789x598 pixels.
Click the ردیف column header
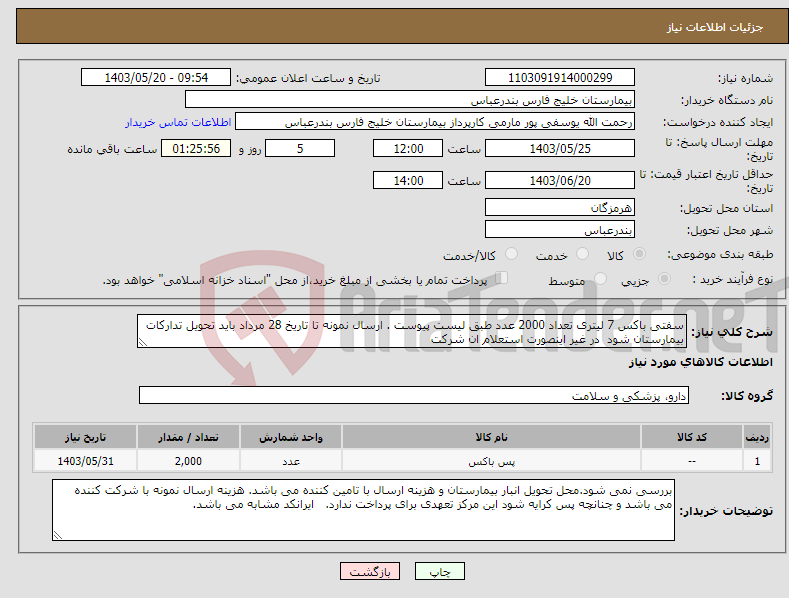[x=757, y=437]
